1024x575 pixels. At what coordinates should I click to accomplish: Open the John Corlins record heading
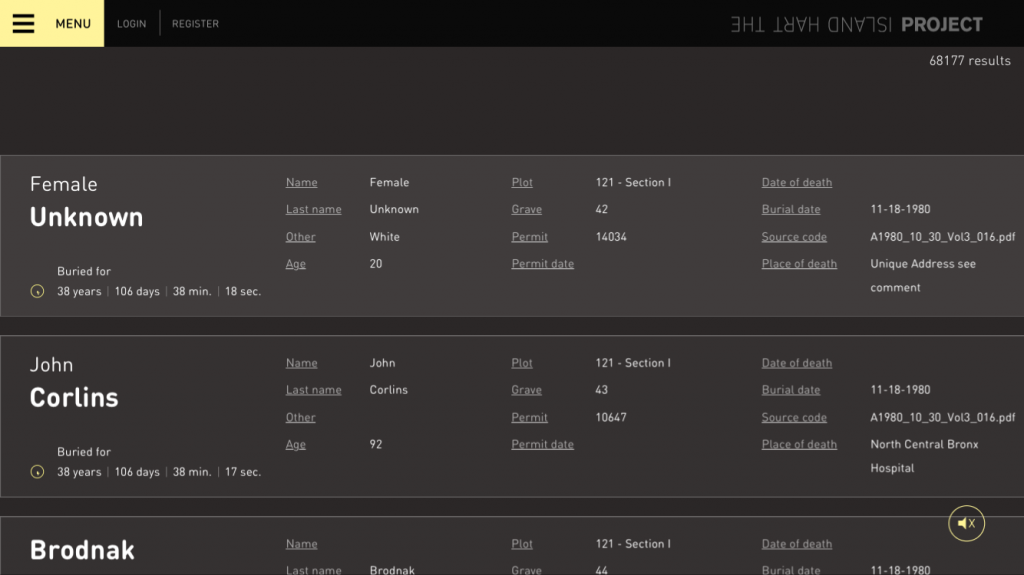pos(74,383)
